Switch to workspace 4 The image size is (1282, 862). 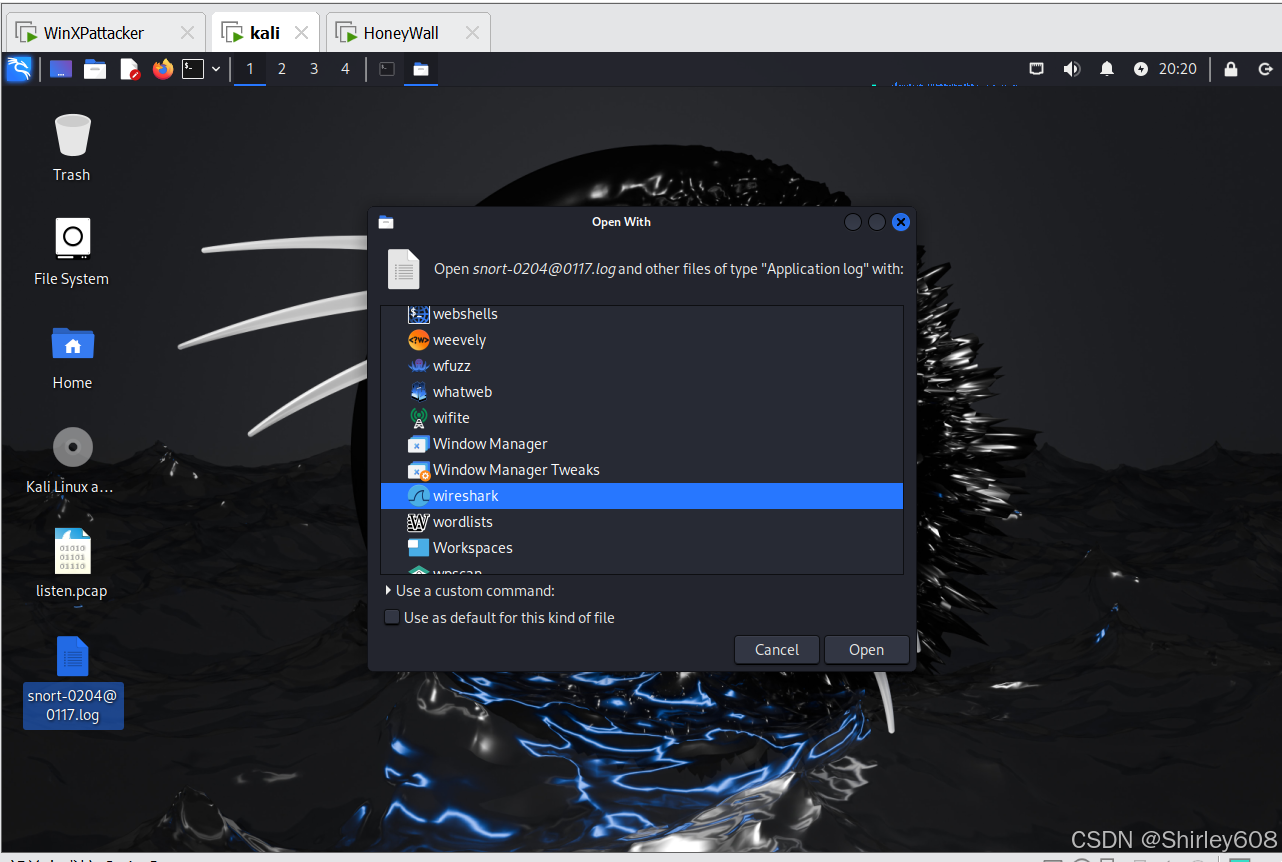346,69
